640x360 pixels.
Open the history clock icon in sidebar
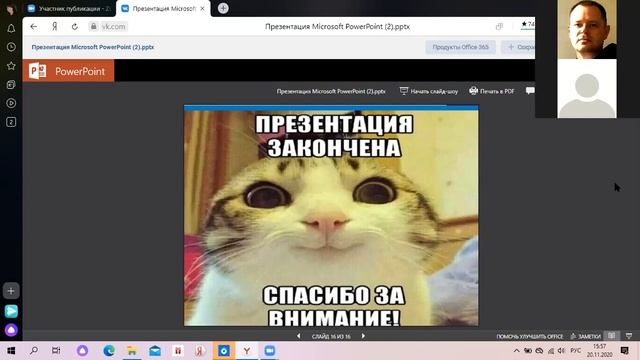pos(11,47)
